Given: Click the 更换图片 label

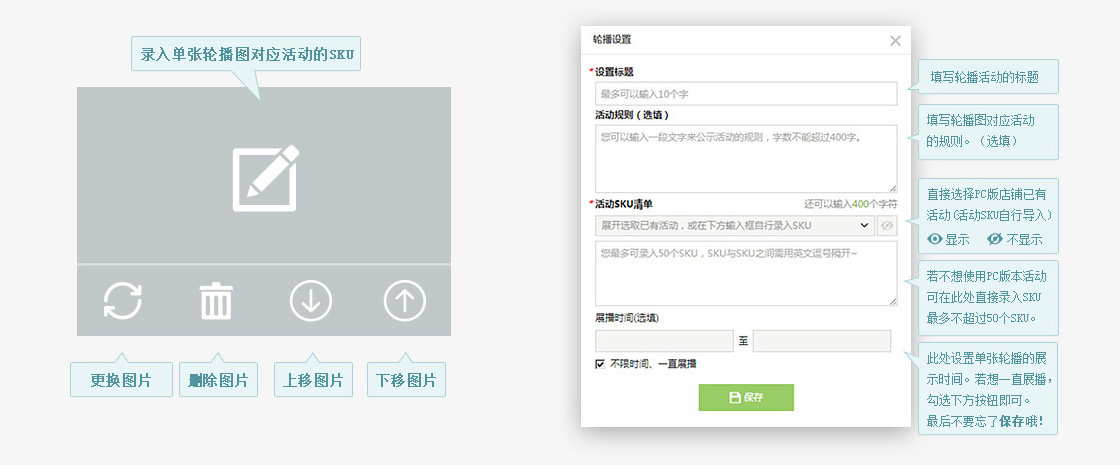Looking at the screenshot, I should click(121, 380).
